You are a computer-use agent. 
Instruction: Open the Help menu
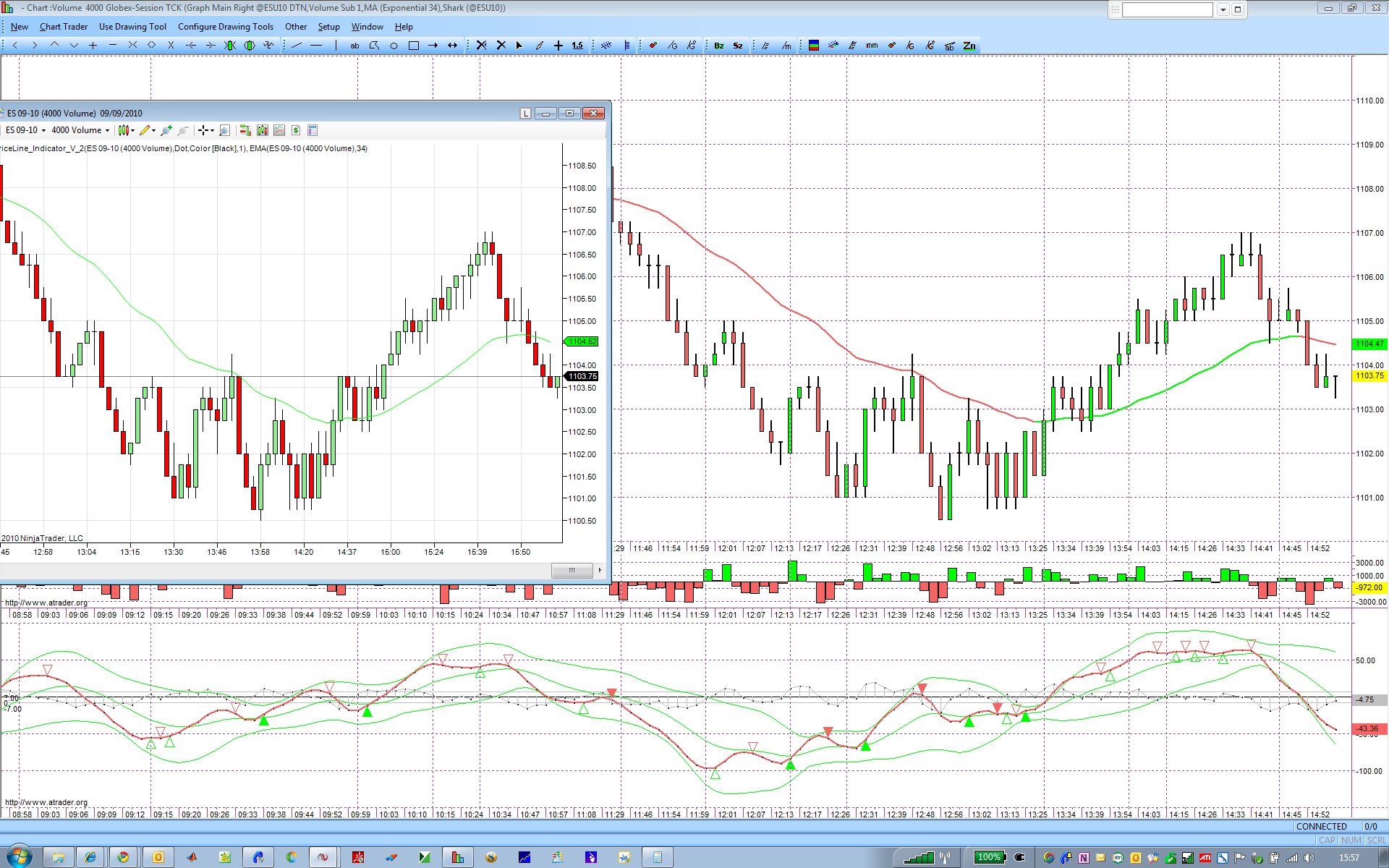click(404, 27)
